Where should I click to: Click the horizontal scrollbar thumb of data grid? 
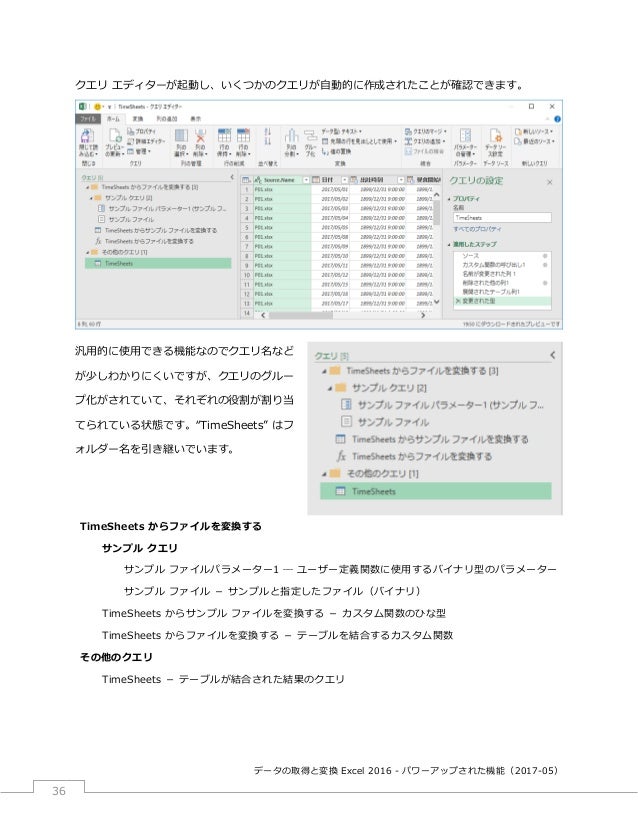tap(301, 315)
